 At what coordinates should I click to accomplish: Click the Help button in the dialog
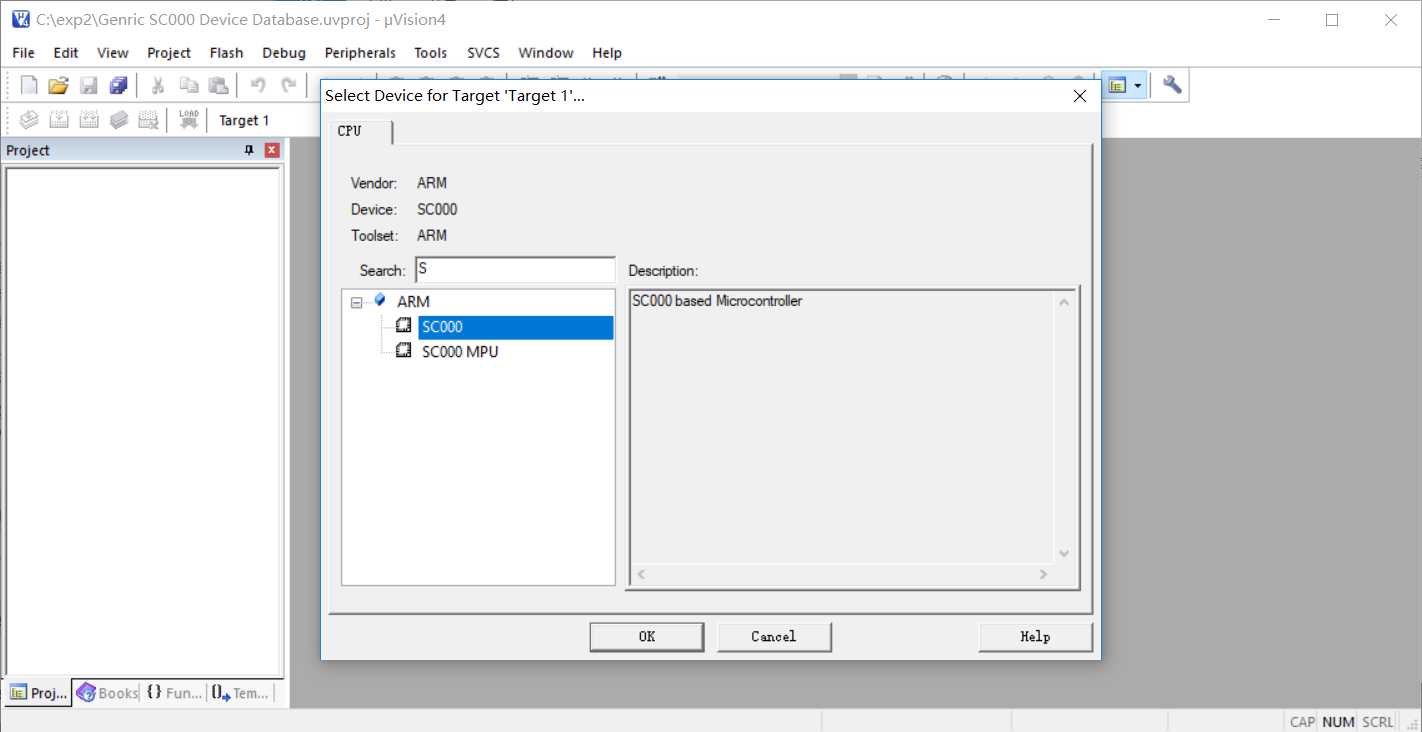[x=1035, y=637]
